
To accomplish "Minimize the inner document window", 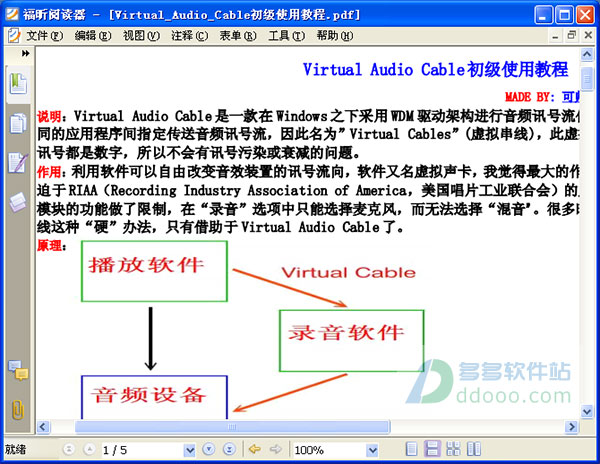I will [555, 36].
